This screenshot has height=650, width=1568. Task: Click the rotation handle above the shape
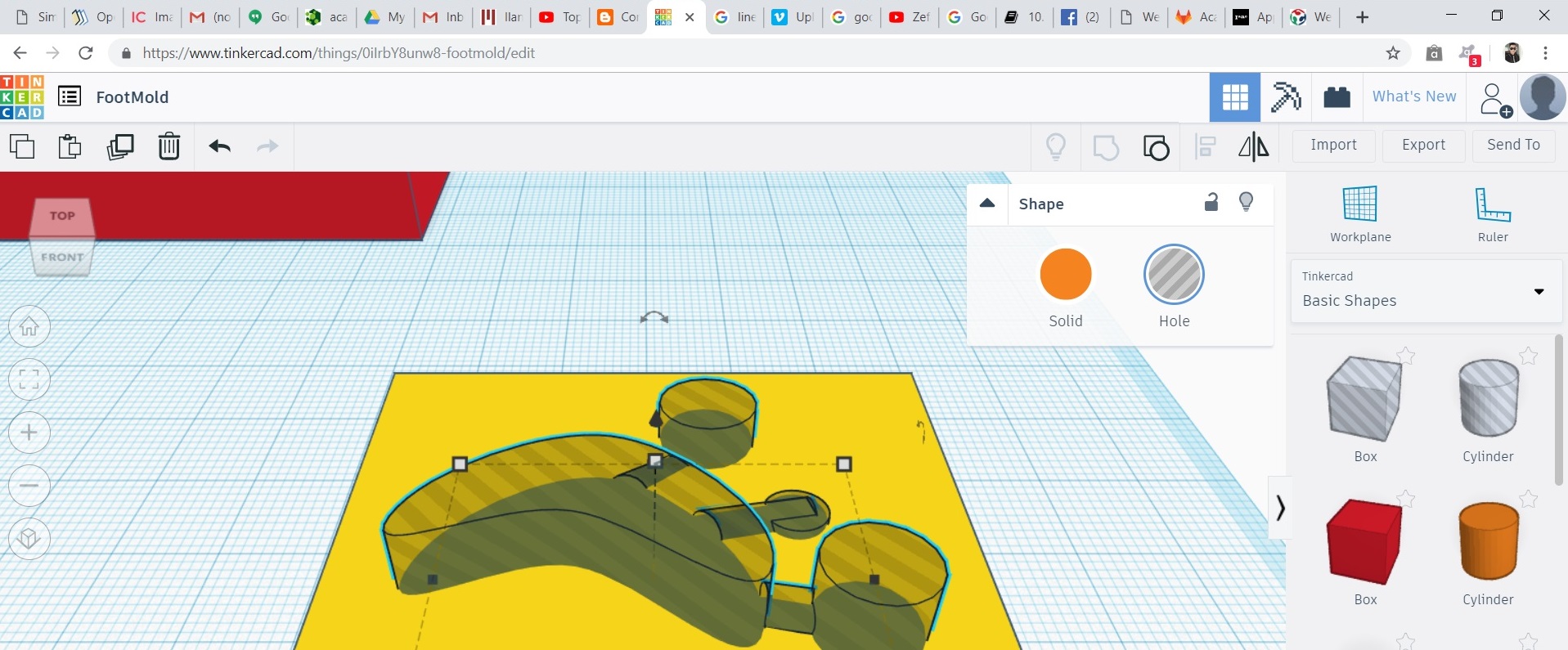(654, 317)
